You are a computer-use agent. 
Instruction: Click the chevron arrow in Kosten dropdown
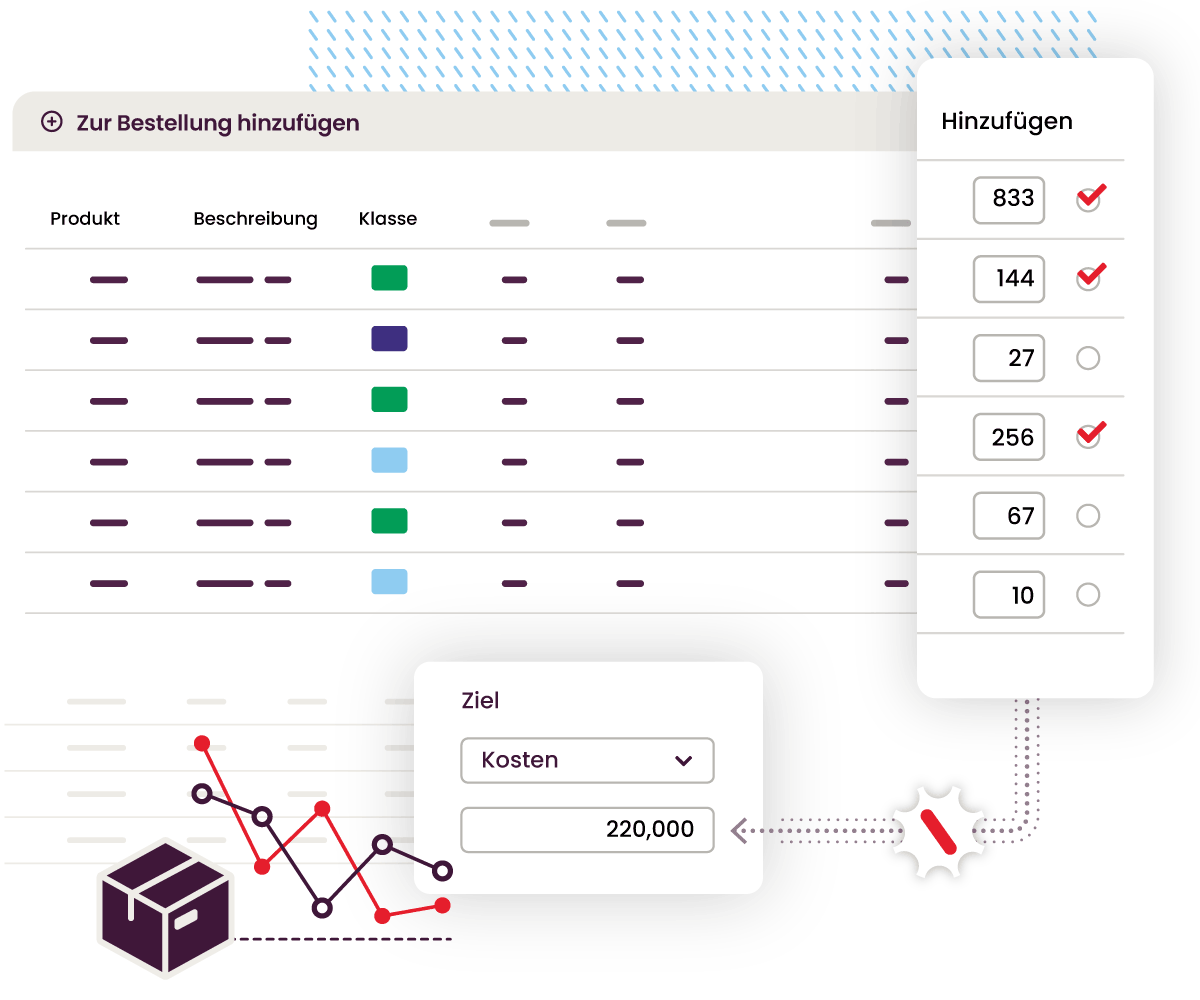point(684,761)
